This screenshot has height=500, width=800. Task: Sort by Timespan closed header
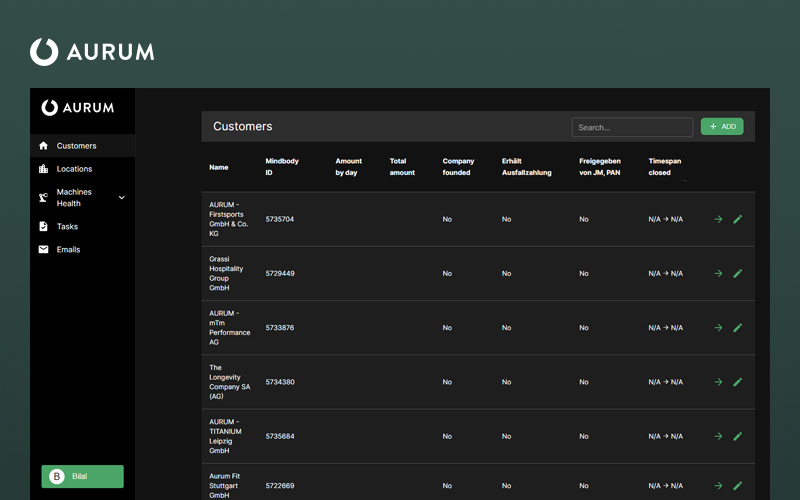coord(664,167)
